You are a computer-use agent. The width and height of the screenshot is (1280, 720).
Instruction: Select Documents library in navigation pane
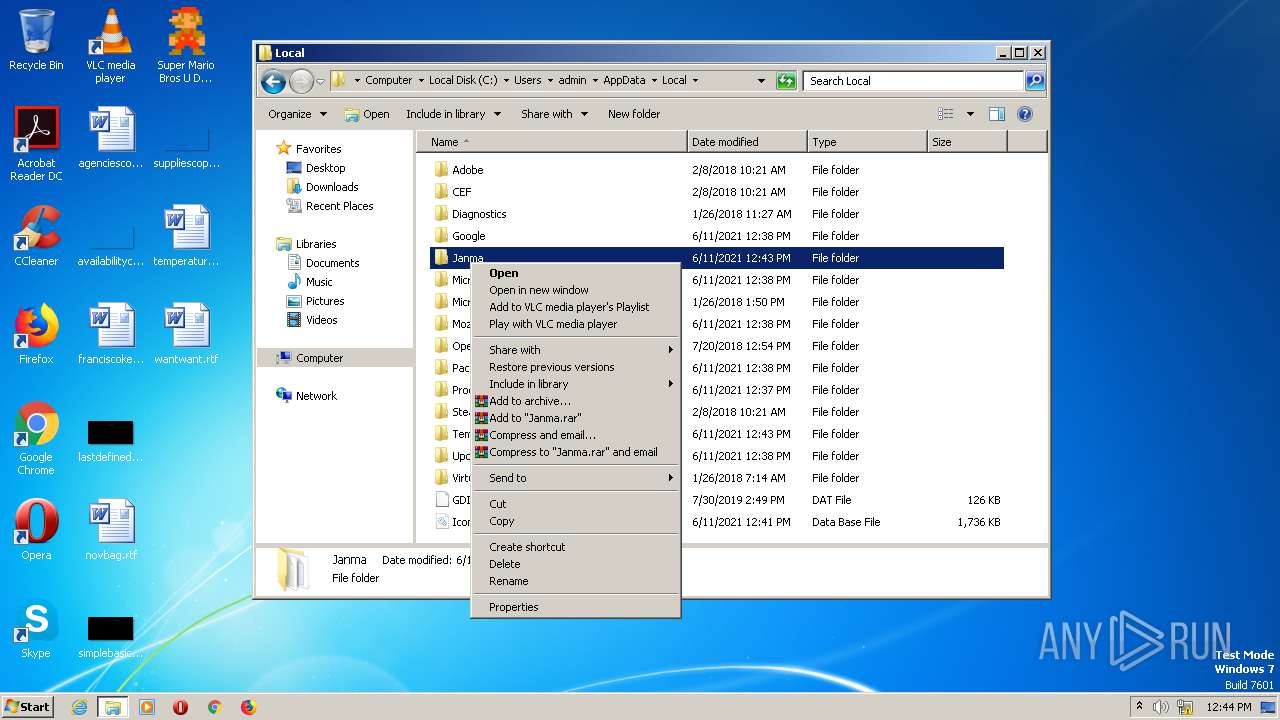(332, 263)
